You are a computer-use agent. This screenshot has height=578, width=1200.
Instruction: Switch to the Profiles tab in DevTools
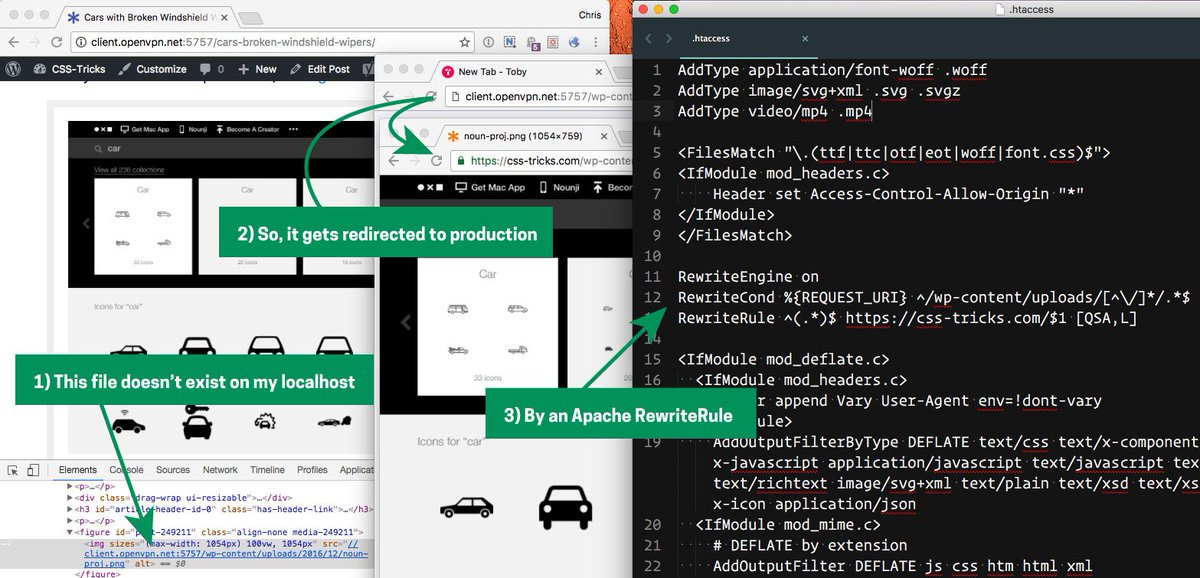click(x=312, y=470)
